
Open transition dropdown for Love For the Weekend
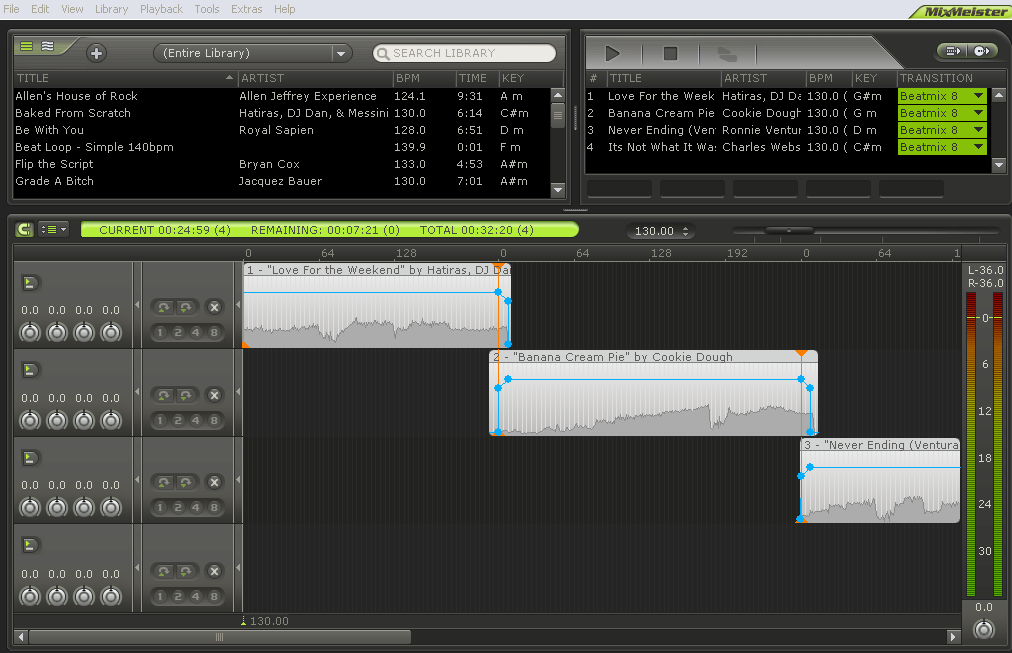(978, 96)
